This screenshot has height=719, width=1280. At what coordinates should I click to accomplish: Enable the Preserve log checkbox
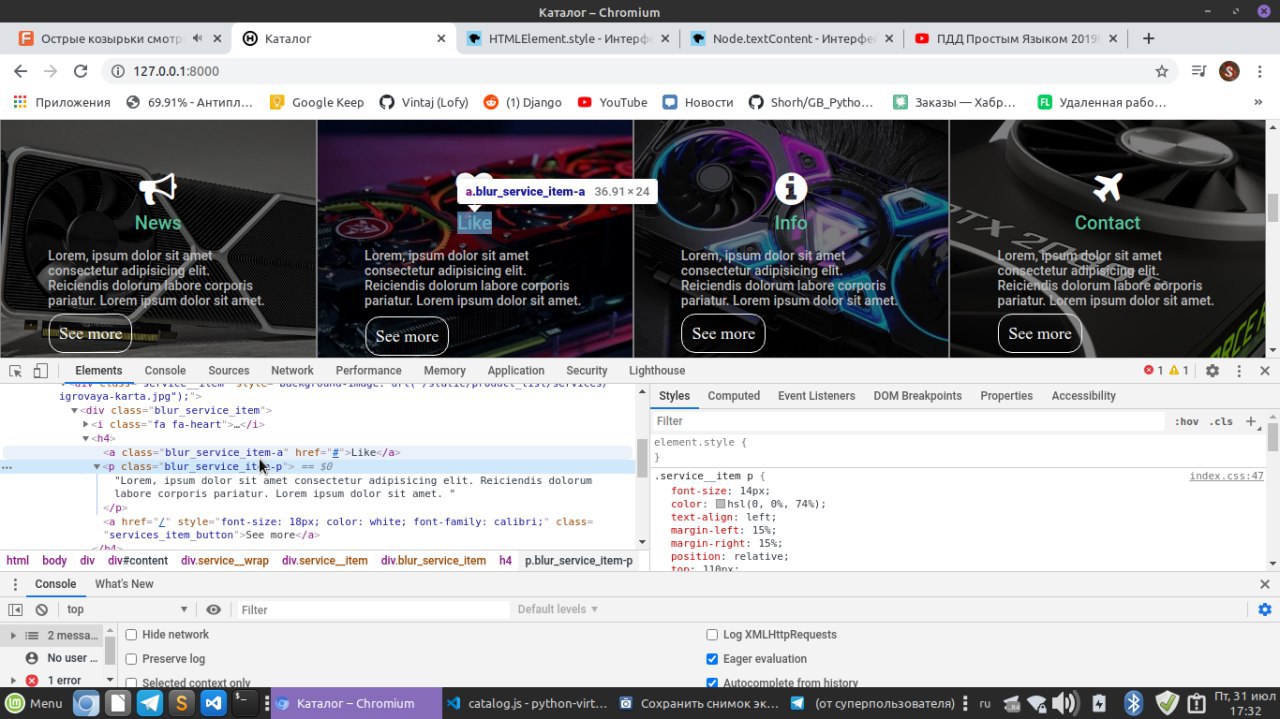pyautogui.click(x=131, y=659)
